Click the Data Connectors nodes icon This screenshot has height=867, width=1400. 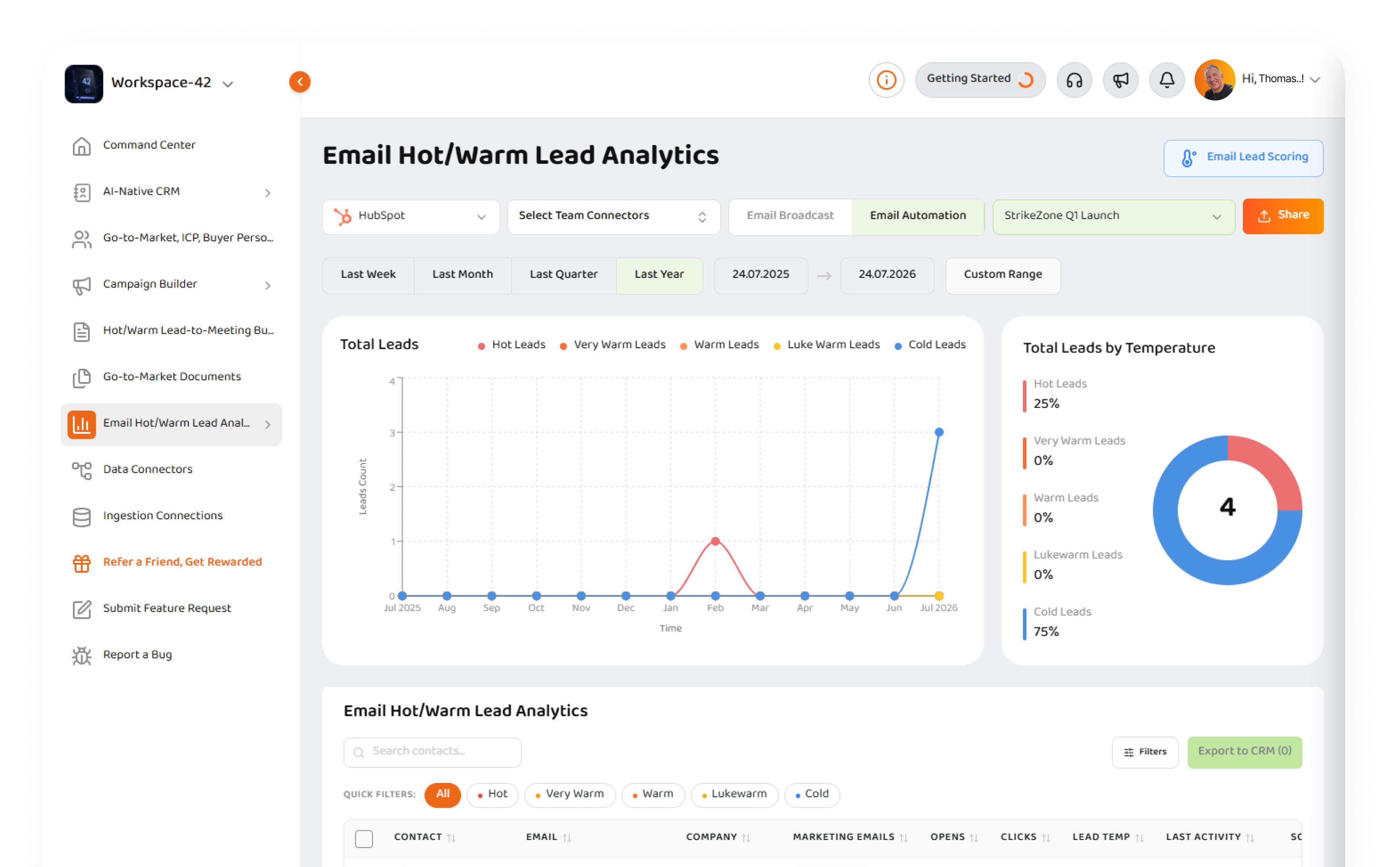point(81,471)
